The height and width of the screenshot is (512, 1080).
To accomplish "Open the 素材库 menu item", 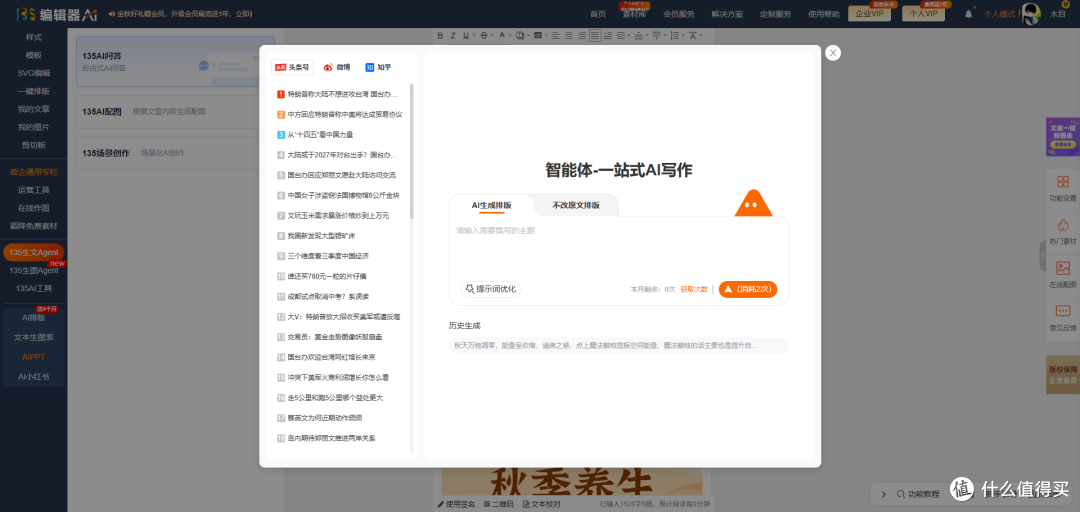I will pyautogui.click(x=634, y=14).
